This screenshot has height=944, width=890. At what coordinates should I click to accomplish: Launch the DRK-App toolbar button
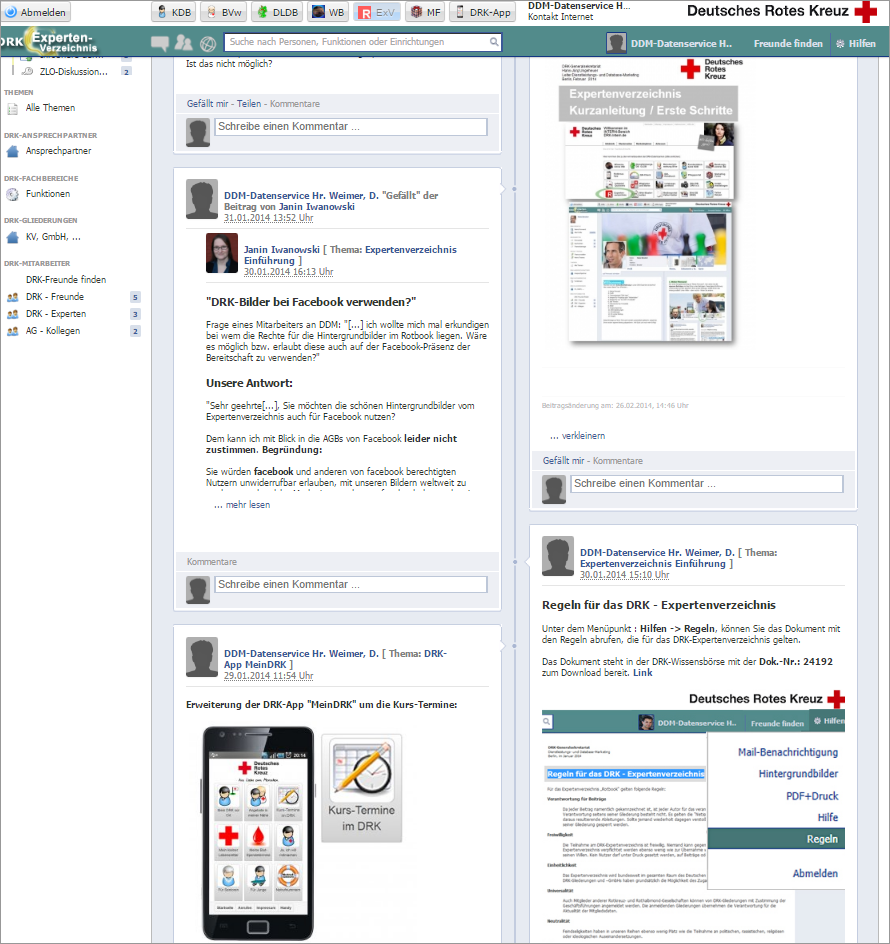pos(482,12)
